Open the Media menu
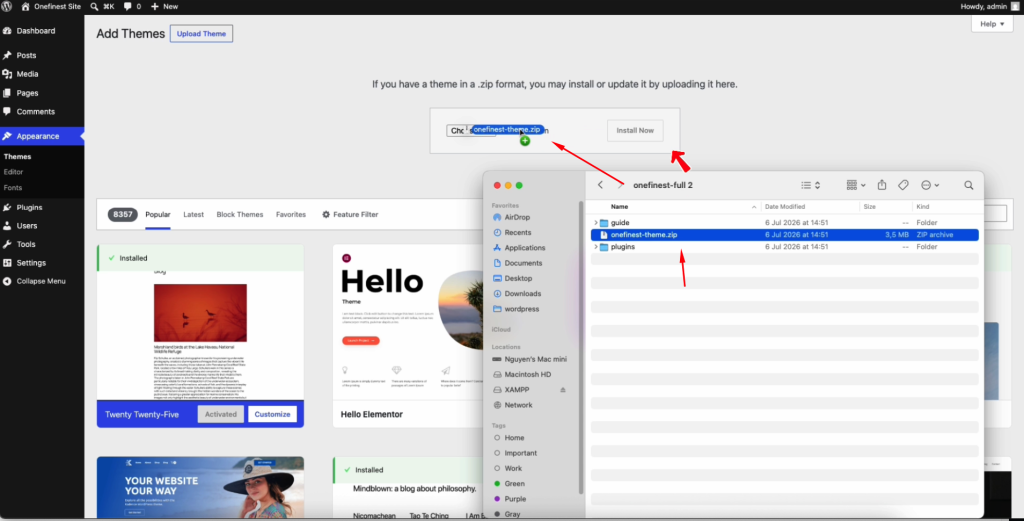1024x521 pixels. pos(42,74)
